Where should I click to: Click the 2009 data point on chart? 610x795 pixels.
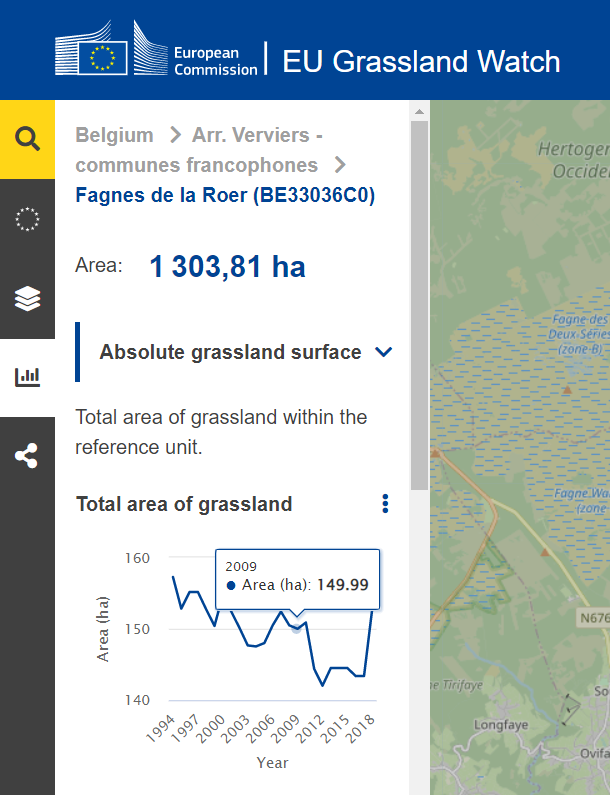click(x=296, y=627)
